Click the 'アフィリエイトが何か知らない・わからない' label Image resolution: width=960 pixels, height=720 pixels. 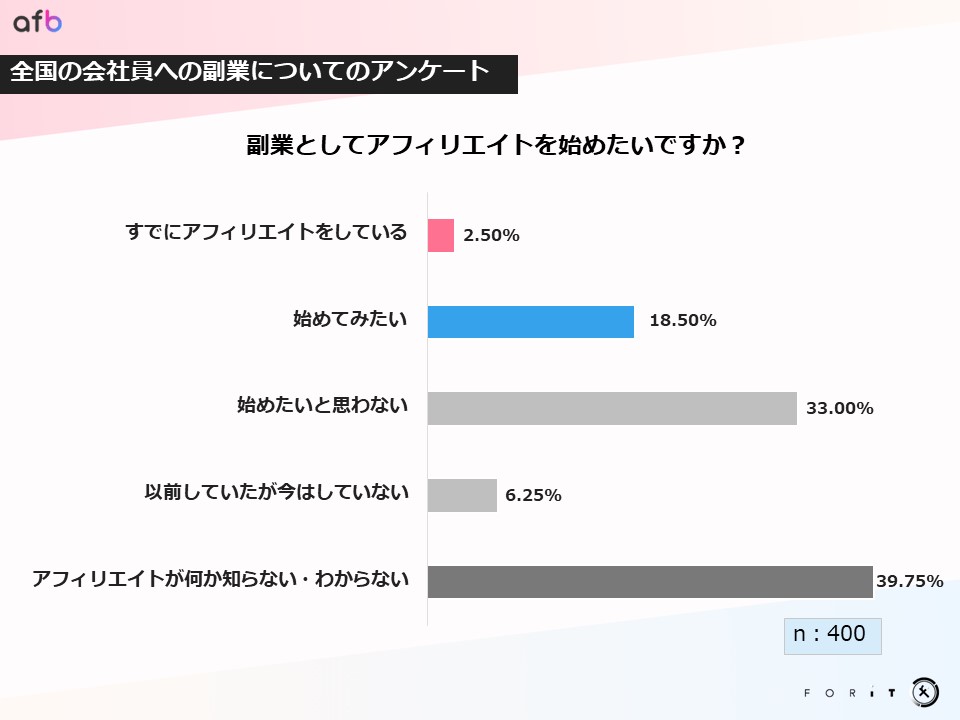click(x=221, y=580)
